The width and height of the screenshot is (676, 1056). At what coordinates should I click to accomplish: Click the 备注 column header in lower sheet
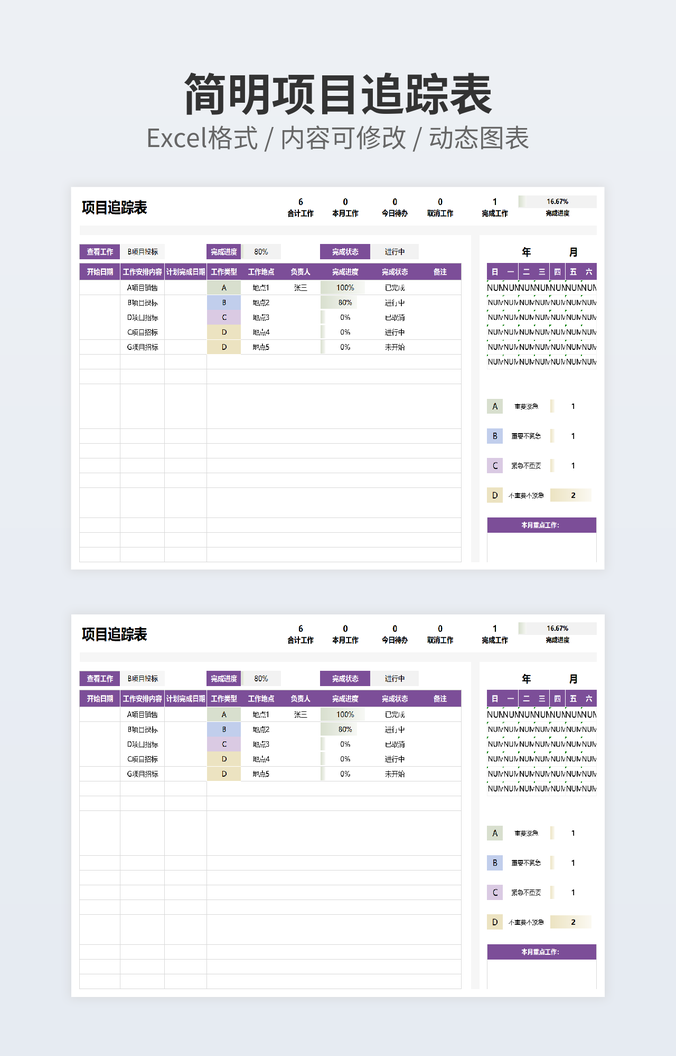click(440, 698)
